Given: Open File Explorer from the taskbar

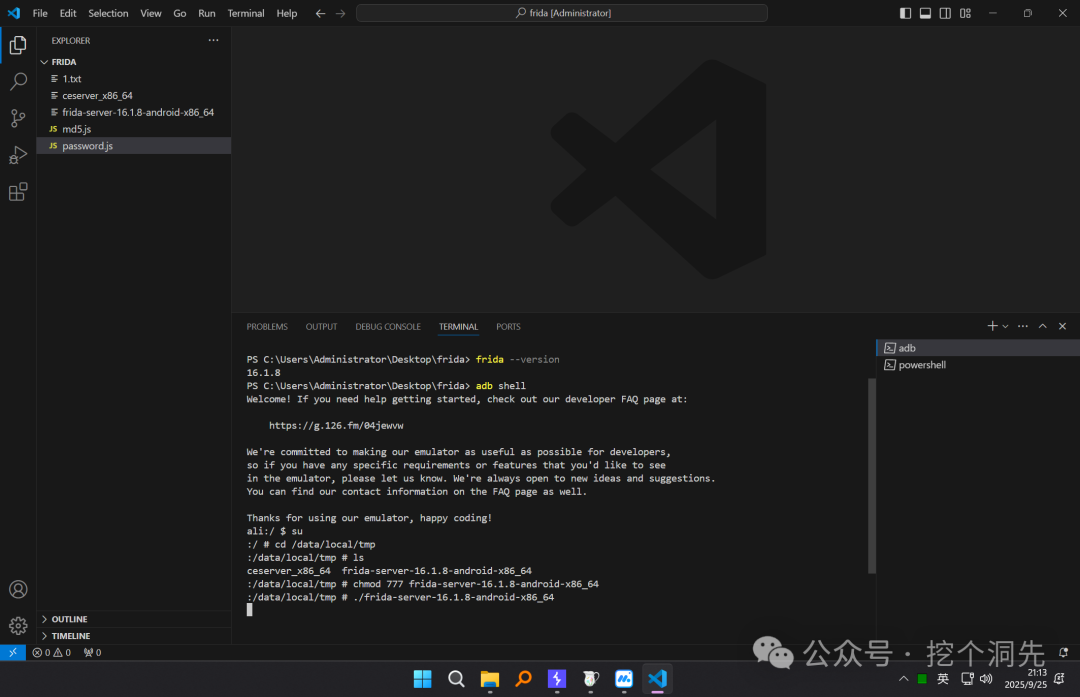Looking at the screenshot, I should coord(490,679).
